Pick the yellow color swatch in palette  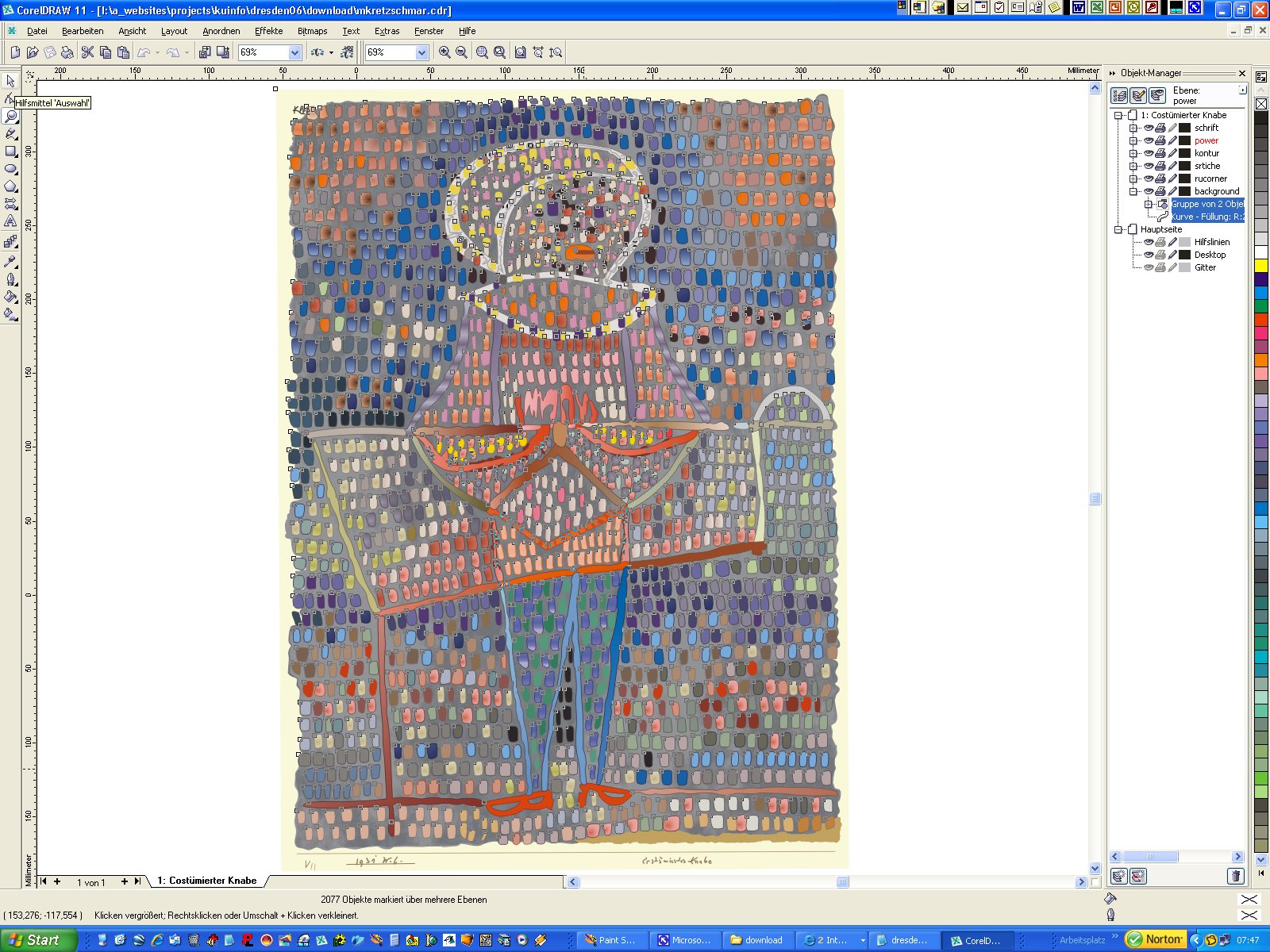pos(1260,266)
